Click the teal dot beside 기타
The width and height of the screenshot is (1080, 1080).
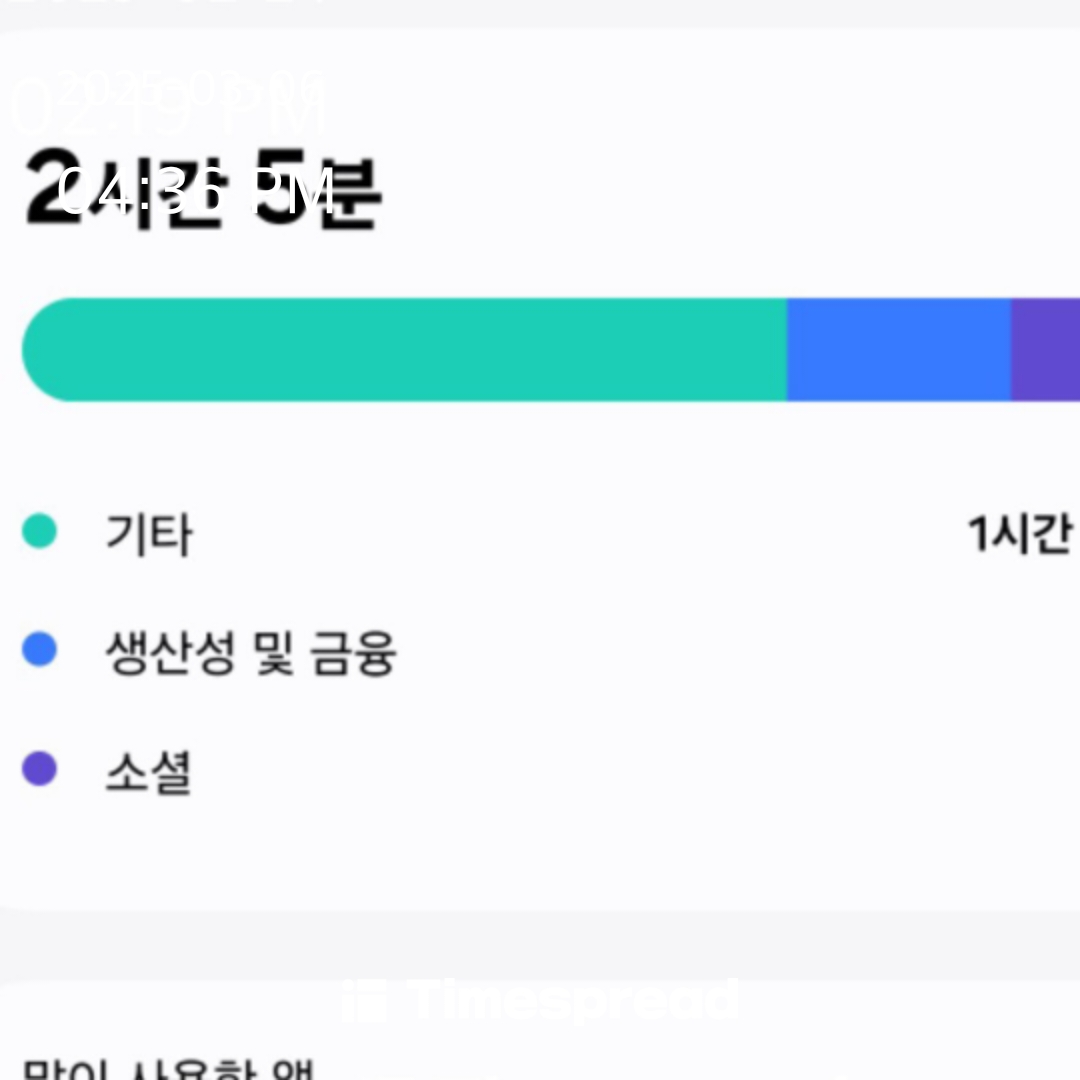pyautogui.click(x=39, y=531)
